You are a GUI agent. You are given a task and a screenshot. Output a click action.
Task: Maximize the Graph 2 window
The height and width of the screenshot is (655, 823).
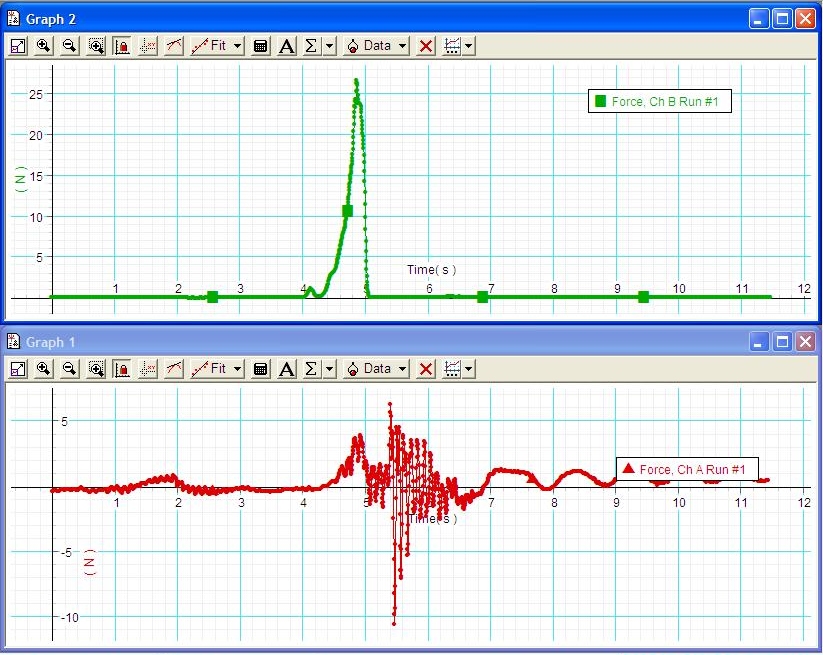tap(782, 19)
